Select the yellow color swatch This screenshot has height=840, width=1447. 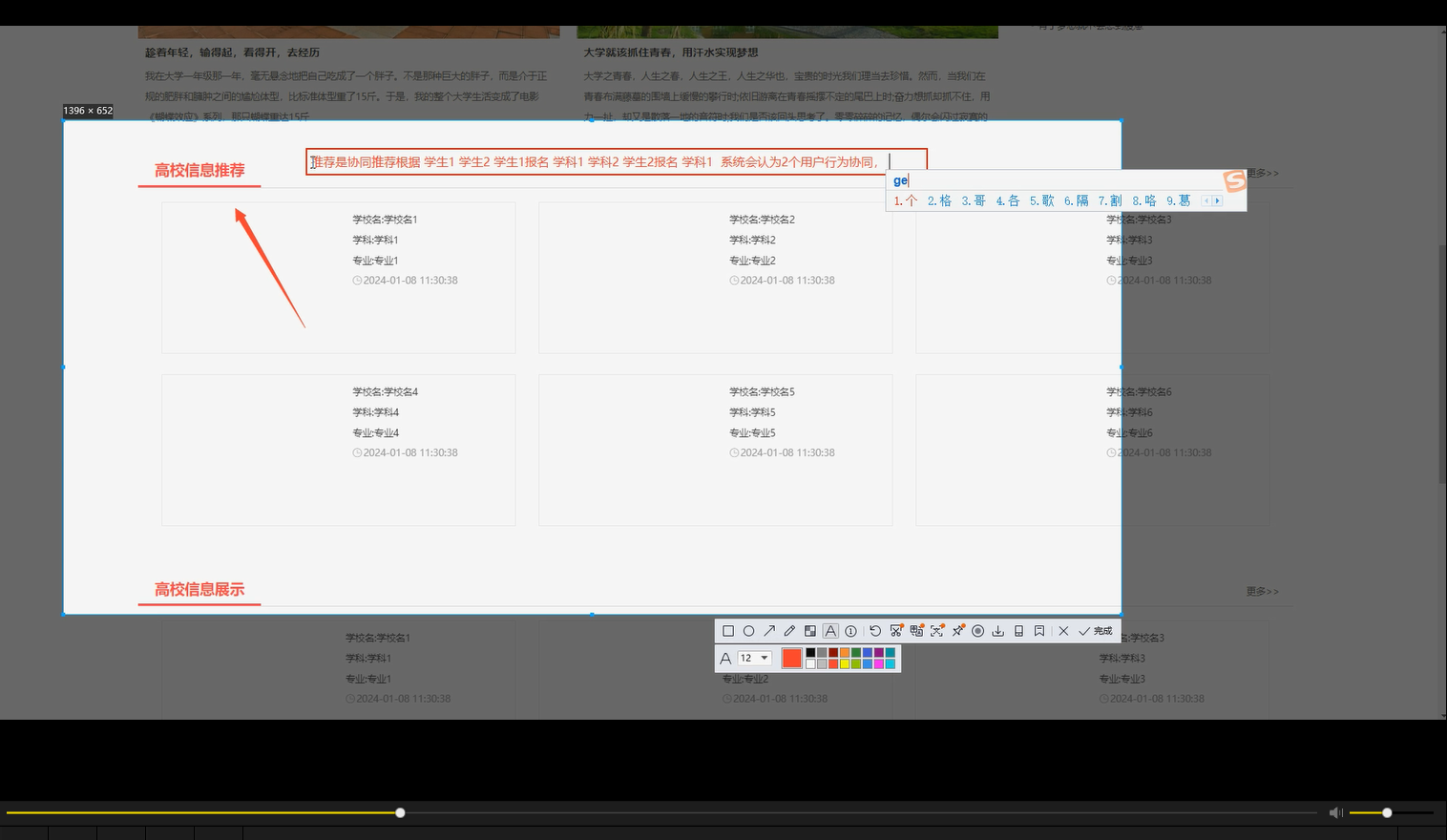tap(844, 663)
